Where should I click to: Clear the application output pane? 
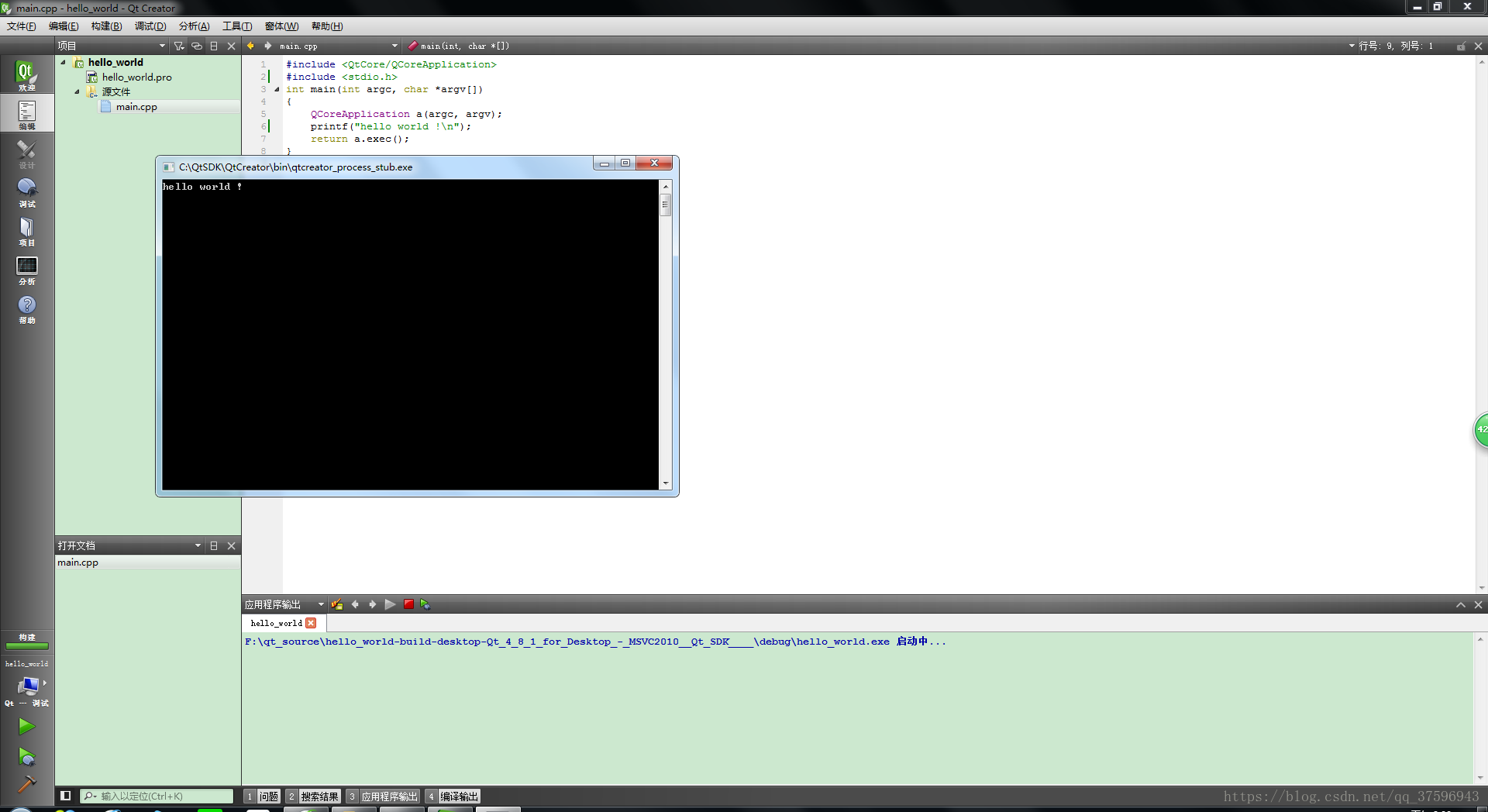coord(337,604)
